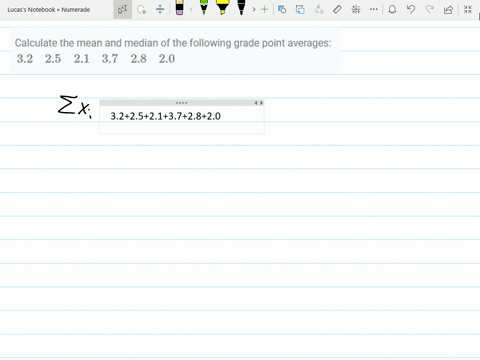Click the text box move handle dots
The height and width of the screenshot is (360, 480).
[x=181, y=103]
